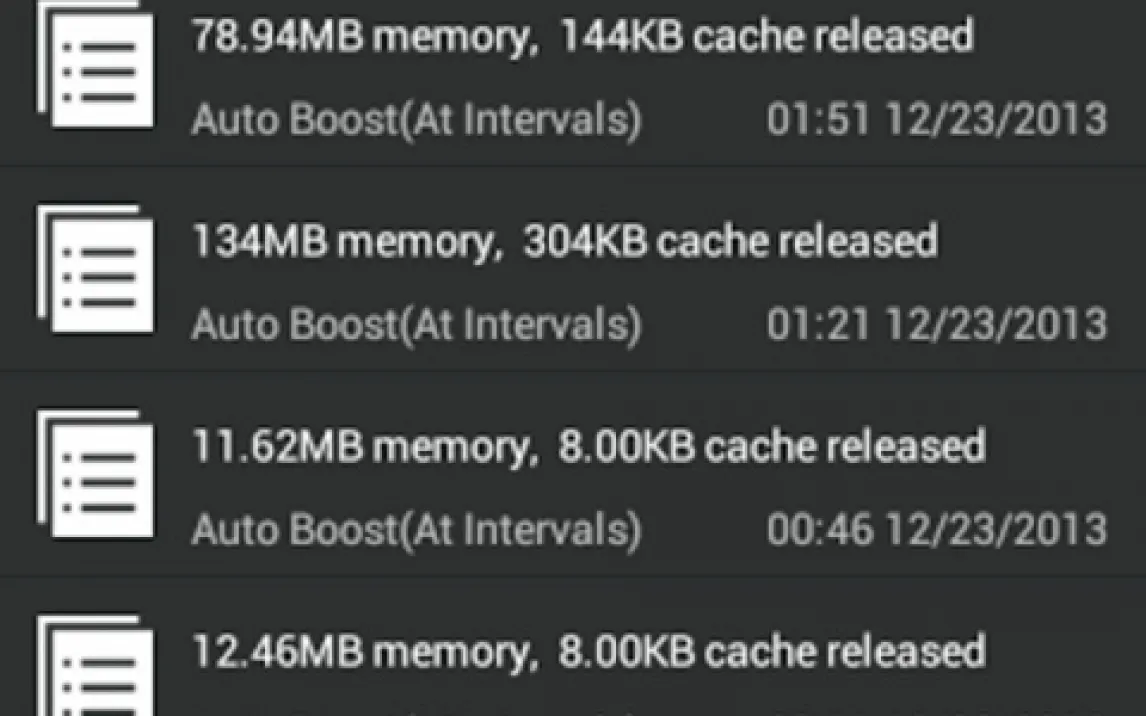Viewport: 1146px width, 716px height.
Task: Select "8.00KB cache released" in the 12.46MB entry
Action: [772, 652]
